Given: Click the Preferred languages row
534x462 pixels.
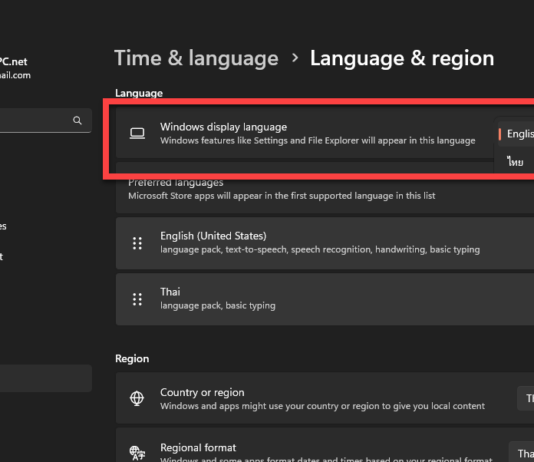Looking at the screenshot, I should point(325,189).
